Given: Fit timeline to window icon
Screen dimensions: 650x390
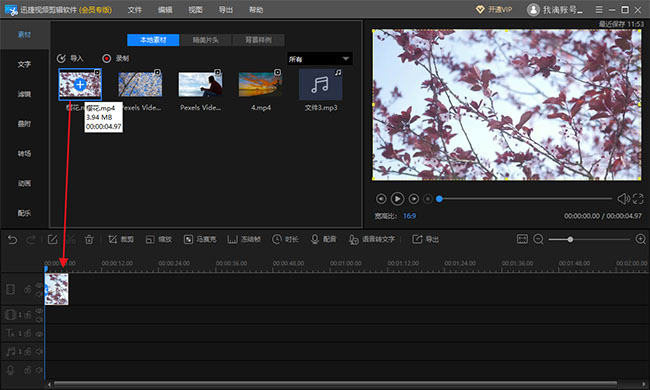Looking at the screenshot, I should (522, 239).
